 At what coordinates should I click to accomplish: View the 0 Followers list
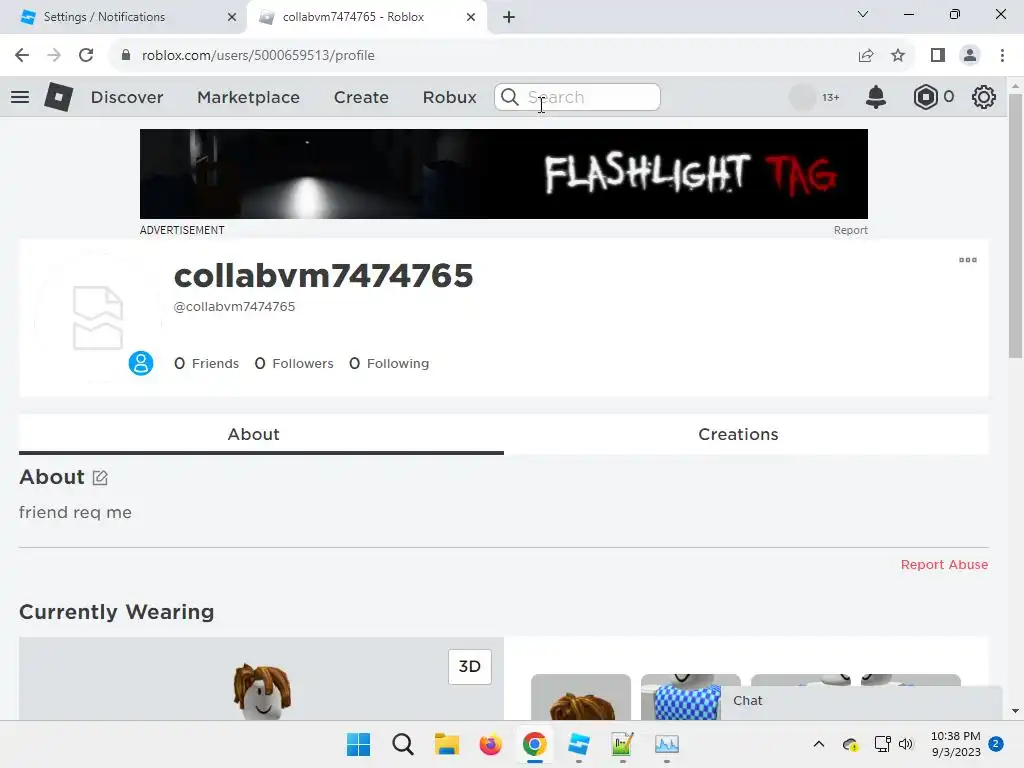pyautogui.click(x=294, y=363)
